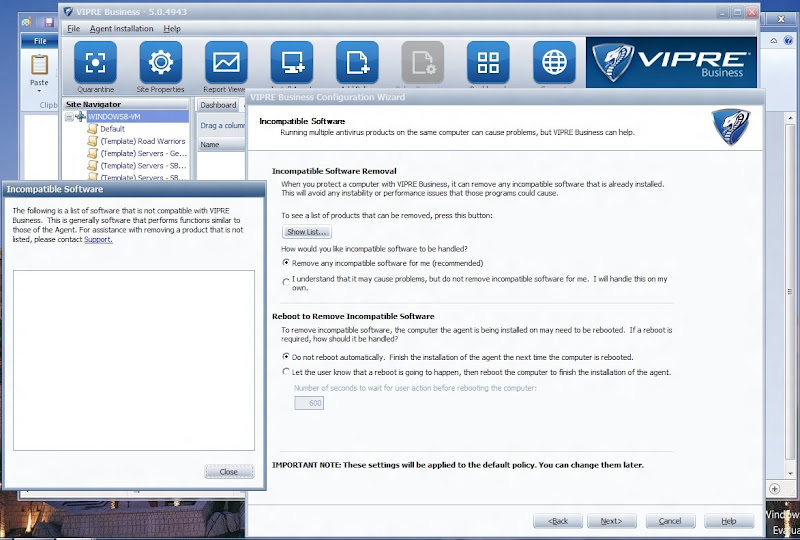Click the empty incompatible software list box

[134, 360]
